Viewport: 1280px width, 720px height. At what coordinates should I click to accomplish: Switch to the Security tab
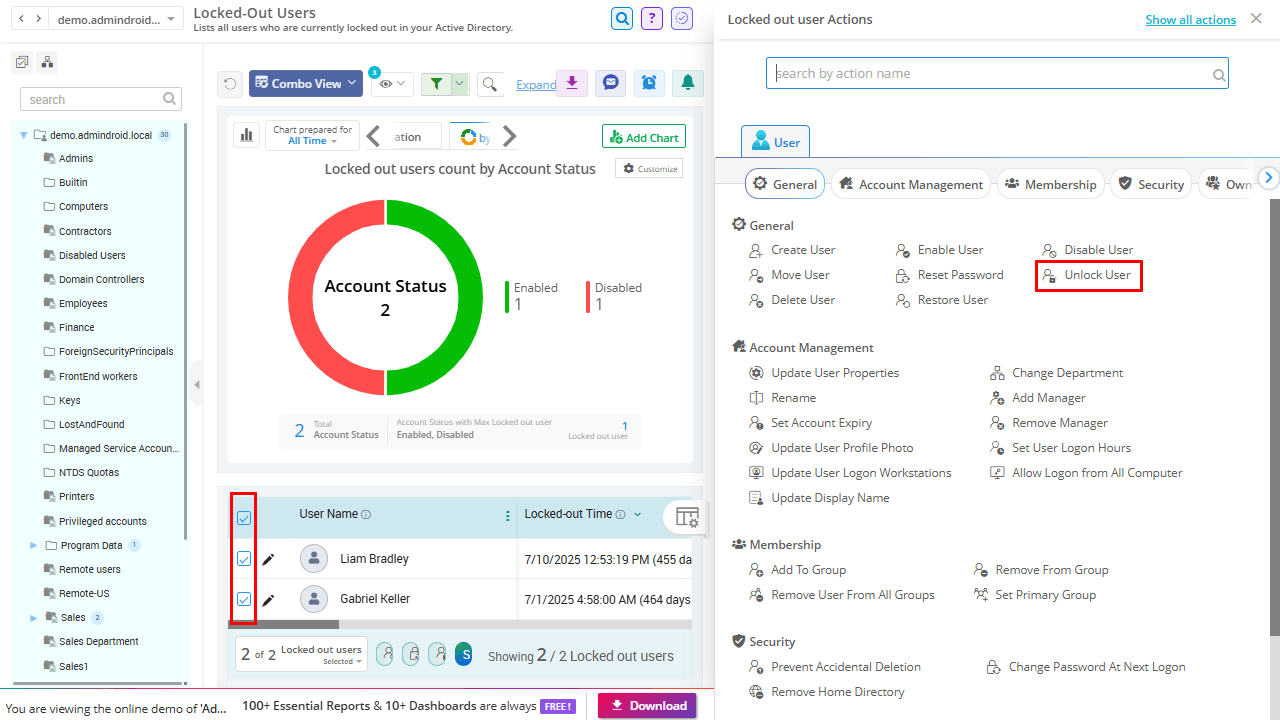tap(1150, 184)
